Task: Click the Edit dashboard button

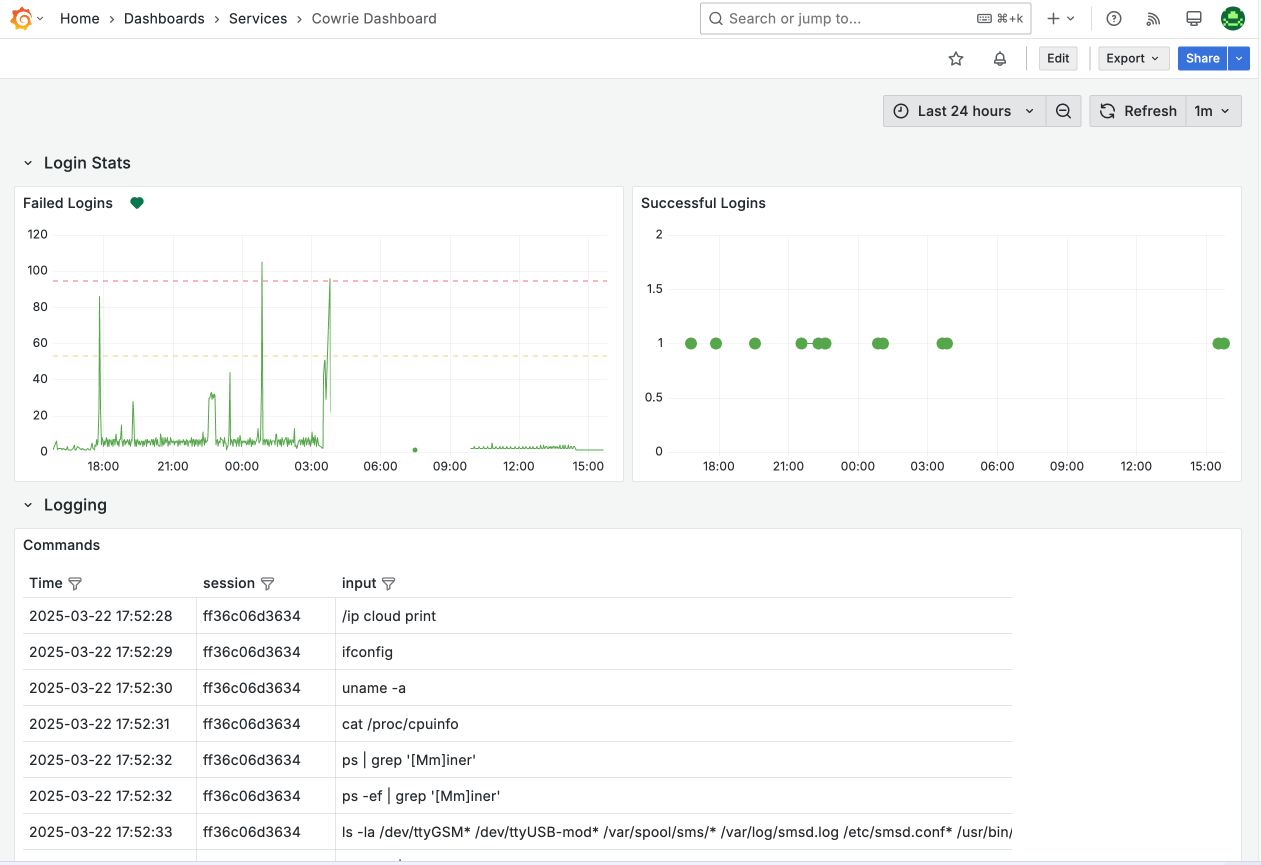Action: pyautogui.click(x=1058, y=59)
